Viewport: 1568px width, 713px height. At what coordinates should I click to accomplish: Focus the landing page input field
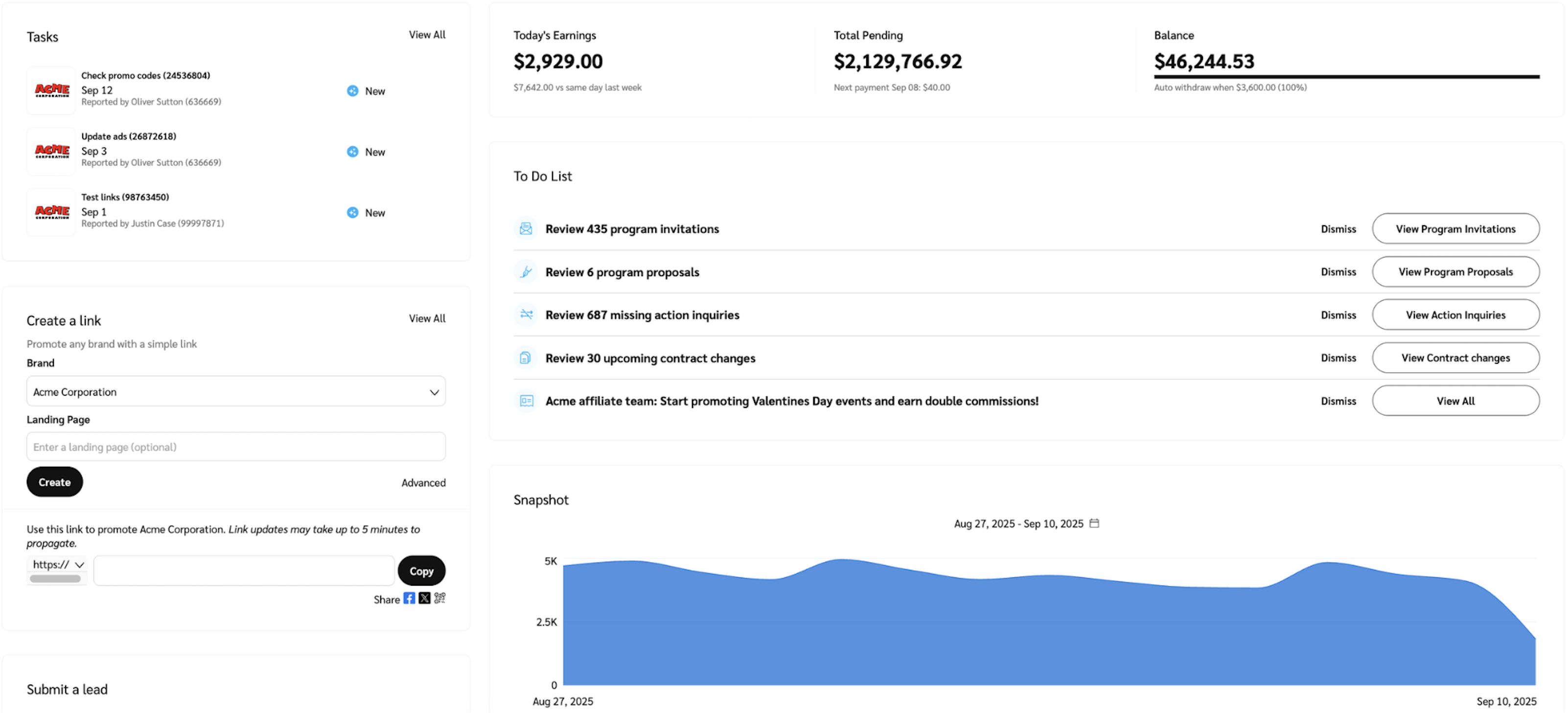(x=235, y=447)
